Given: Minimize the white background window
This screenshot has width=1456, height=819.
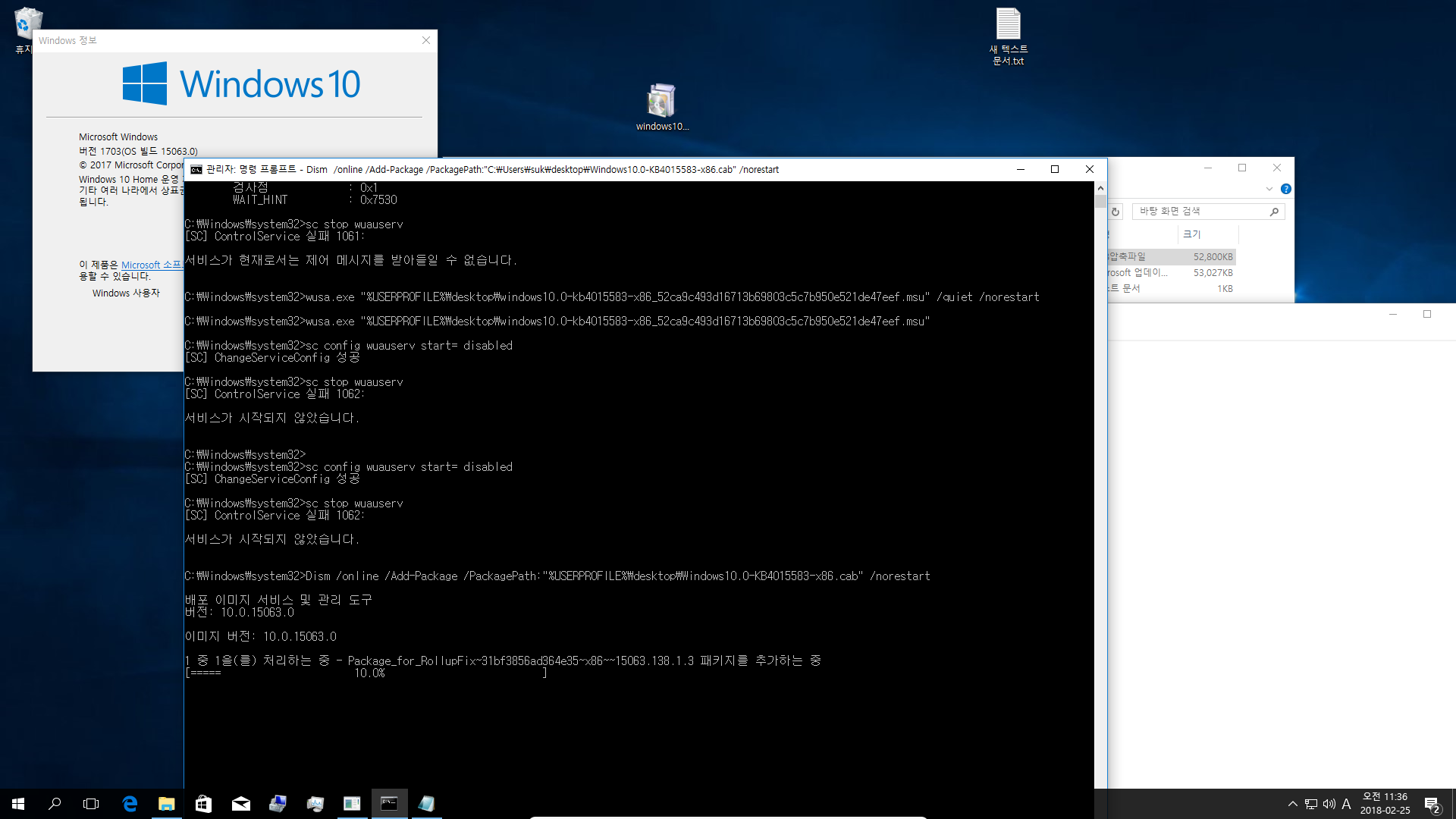Looking at the screenshot, I should click(1392, 314).
